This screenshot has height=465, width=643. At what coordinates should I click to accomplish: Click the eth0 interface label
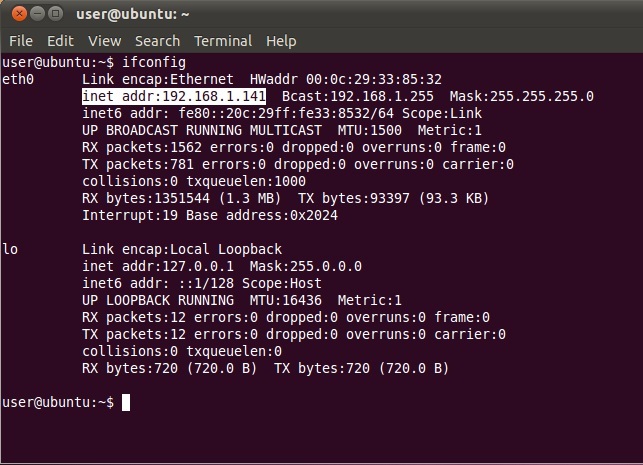(x=18, y=79)
